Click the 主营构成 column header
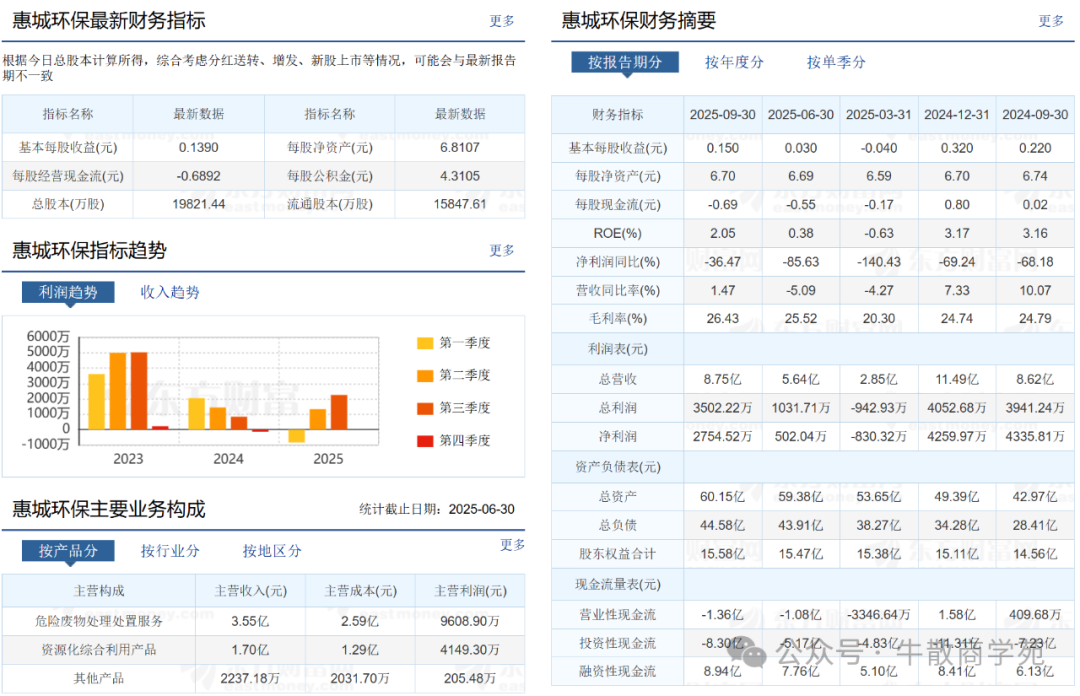1080x696 pixels. click(x=98, y=591)
